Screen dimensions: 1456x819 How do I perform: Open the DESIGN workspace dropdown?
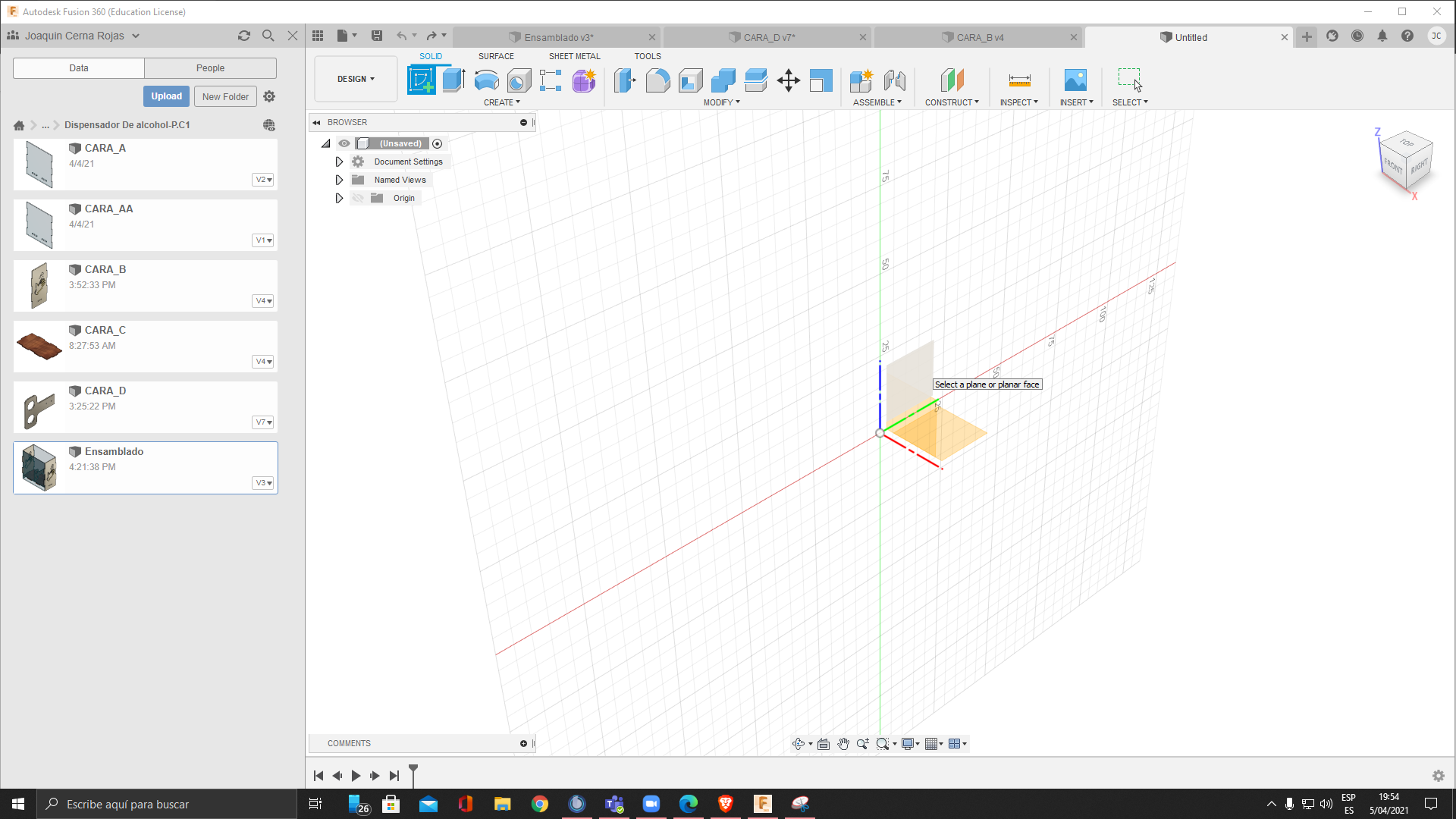tap(356, 79)
